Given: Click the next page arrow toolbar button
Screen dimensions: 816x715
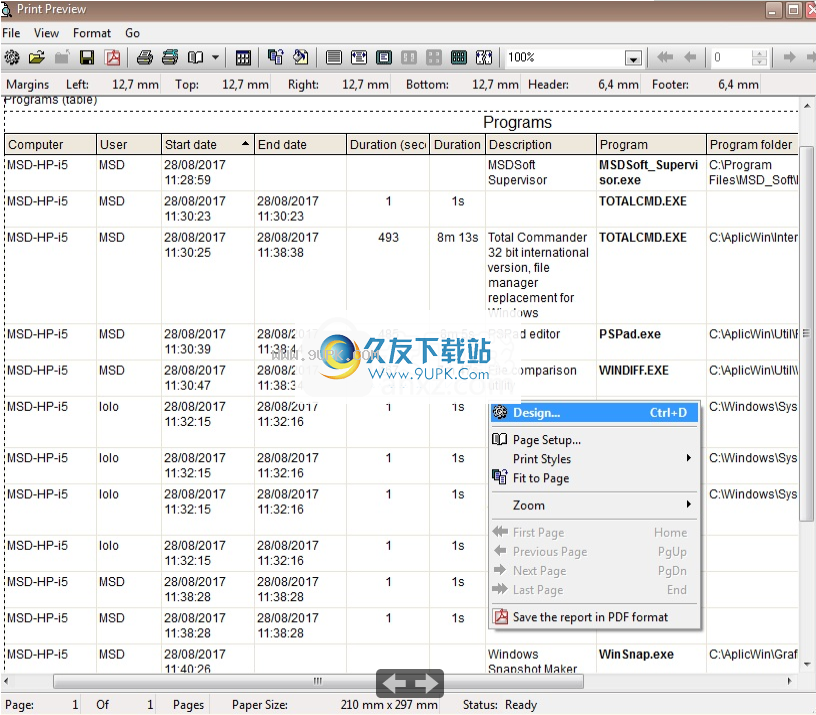Looking at the screenshot, I should coord(789,57).
